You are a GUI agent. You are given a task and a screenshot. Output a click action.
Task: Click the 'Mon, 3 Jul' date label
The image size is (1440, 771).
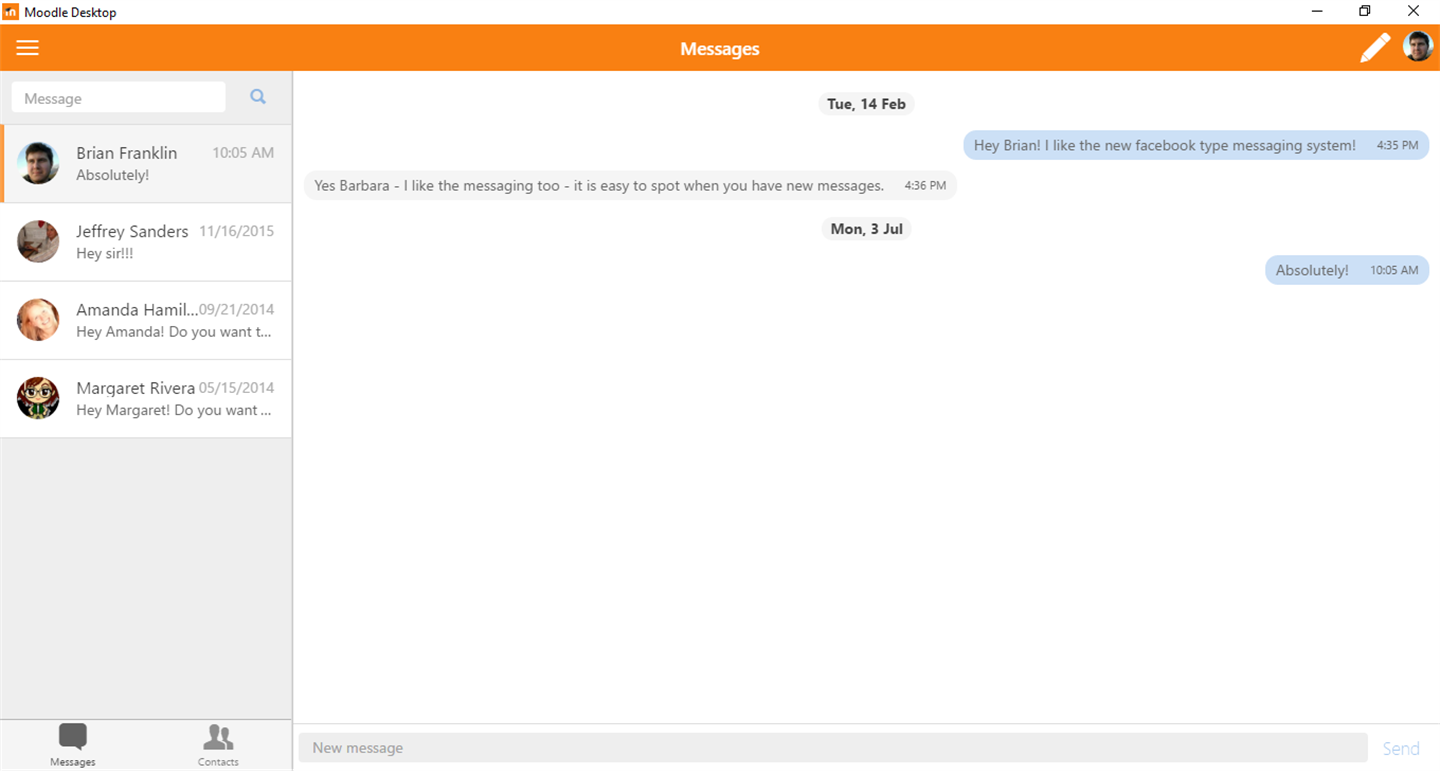[866, 229]
